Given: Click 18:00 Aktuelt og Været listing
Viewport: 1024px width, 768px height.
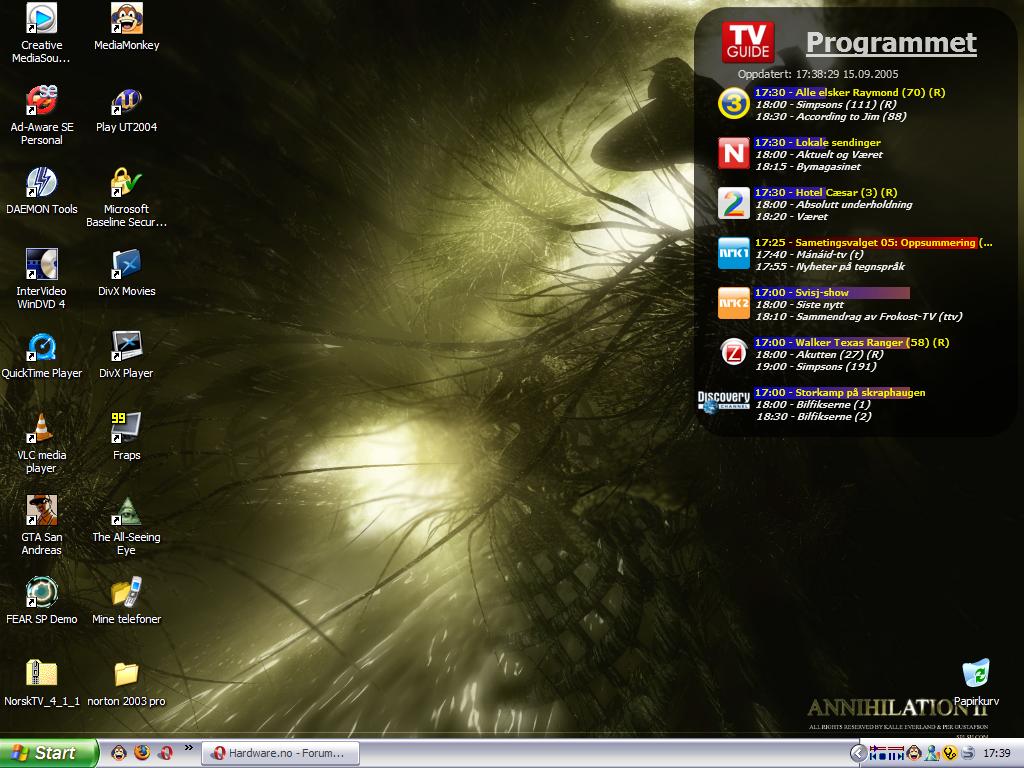Looking at the screenshot, I should pyautogui.click(x=819, y=155).
